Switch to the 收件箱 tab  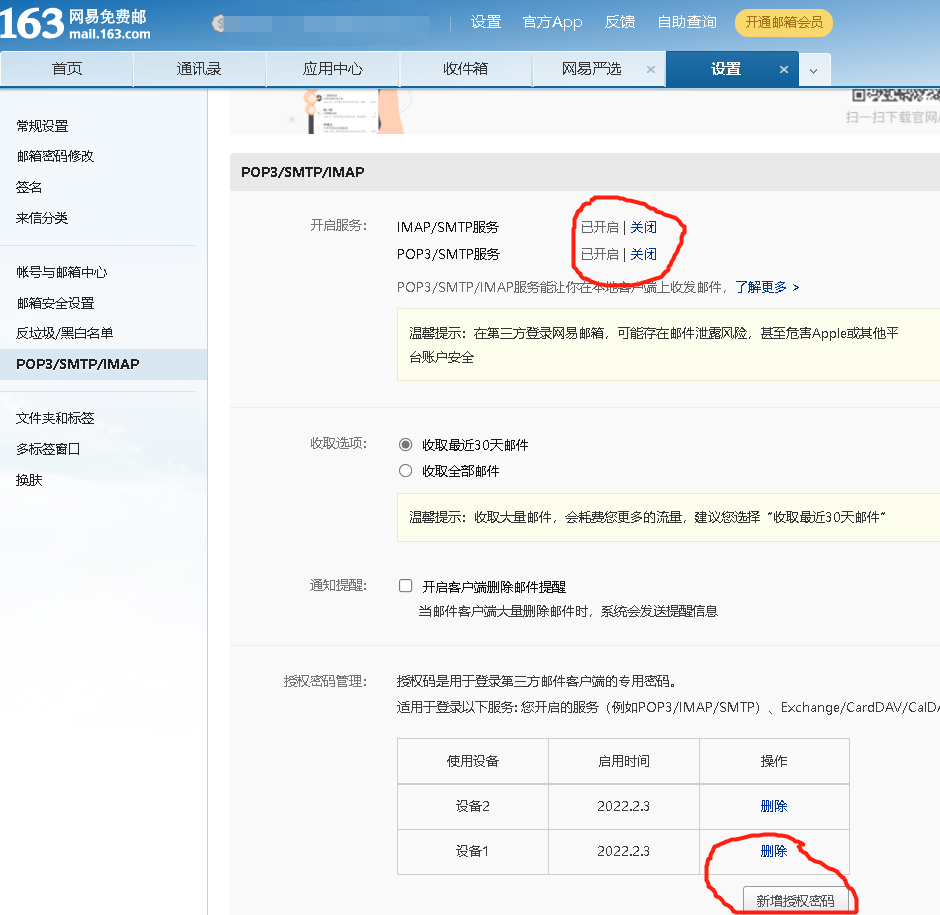click(x=465, y=69)
